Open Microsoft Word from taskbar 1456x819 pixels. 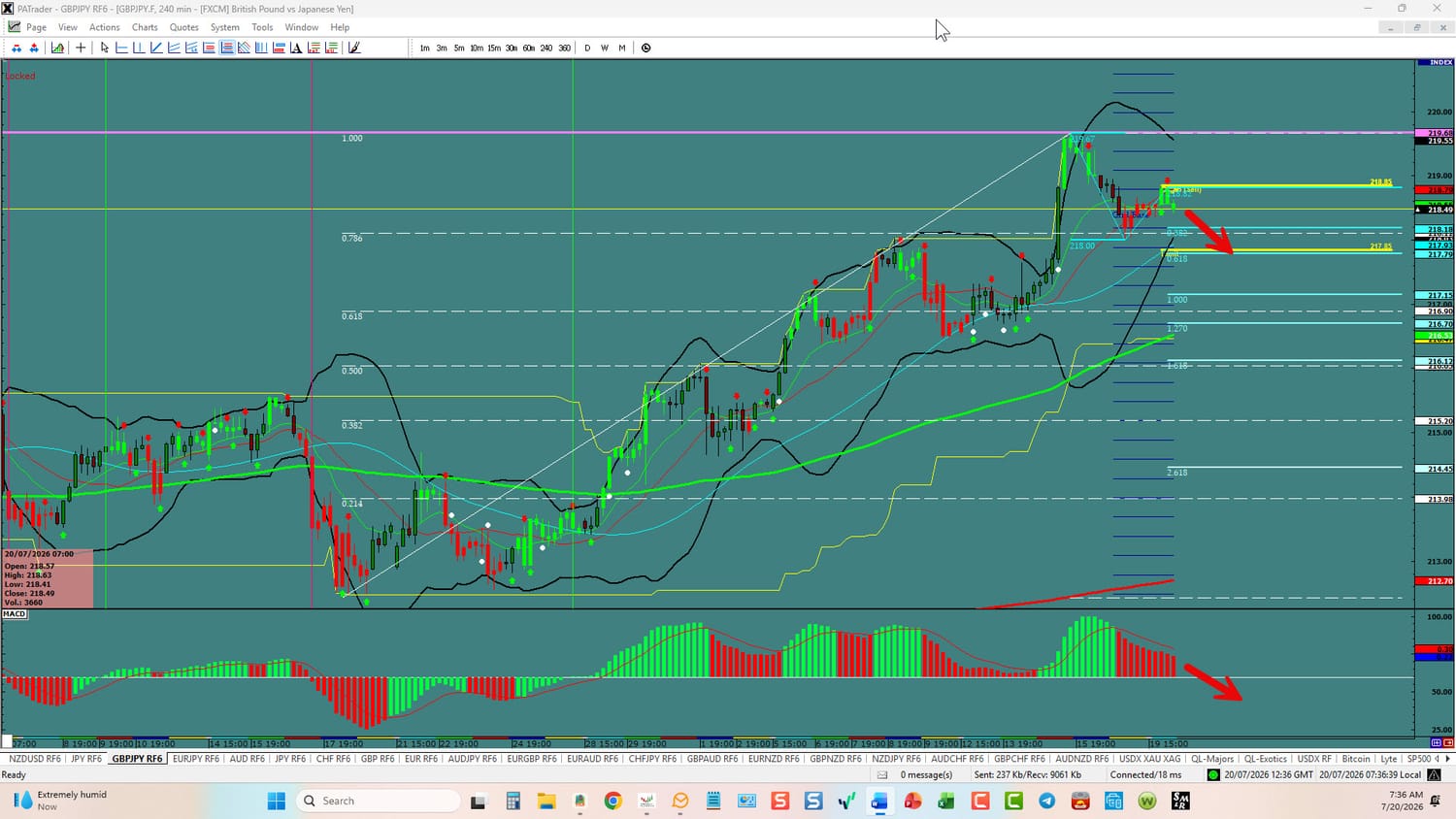point(879,801)
